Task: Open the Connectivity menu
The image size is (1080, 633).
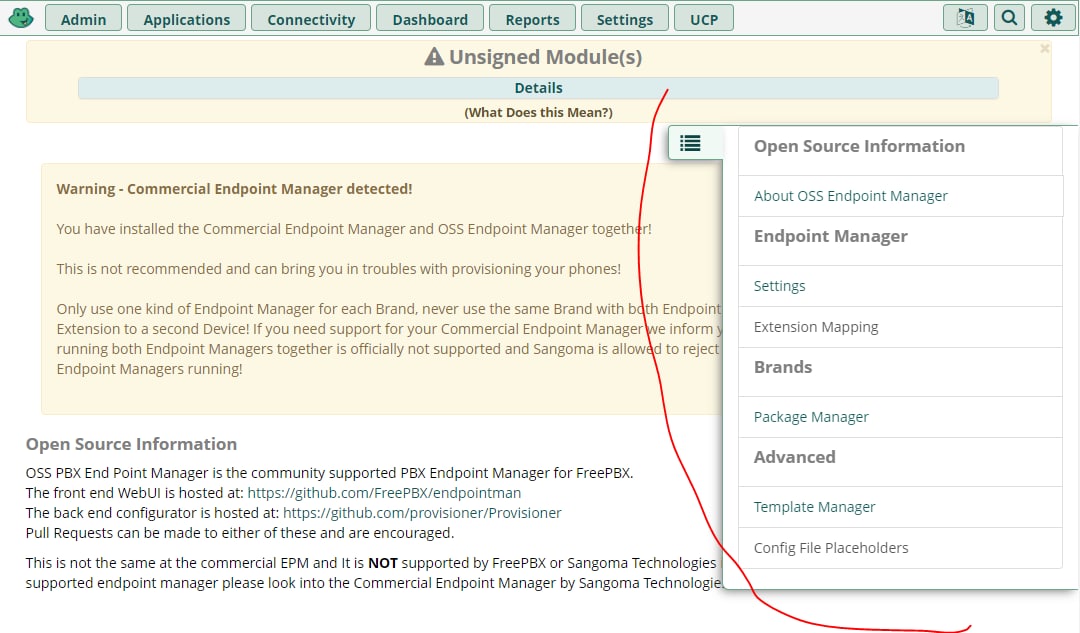Action: tap(311, 19)
